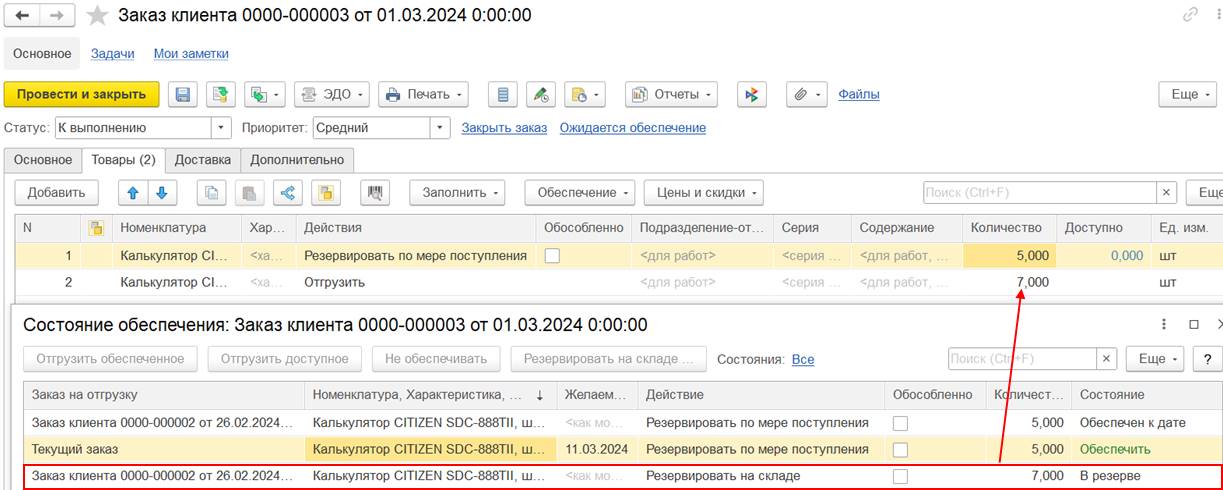This screenshot has height=490, width=1223.
Task: Copy the document link using the chain icon
Action: 1190,15
